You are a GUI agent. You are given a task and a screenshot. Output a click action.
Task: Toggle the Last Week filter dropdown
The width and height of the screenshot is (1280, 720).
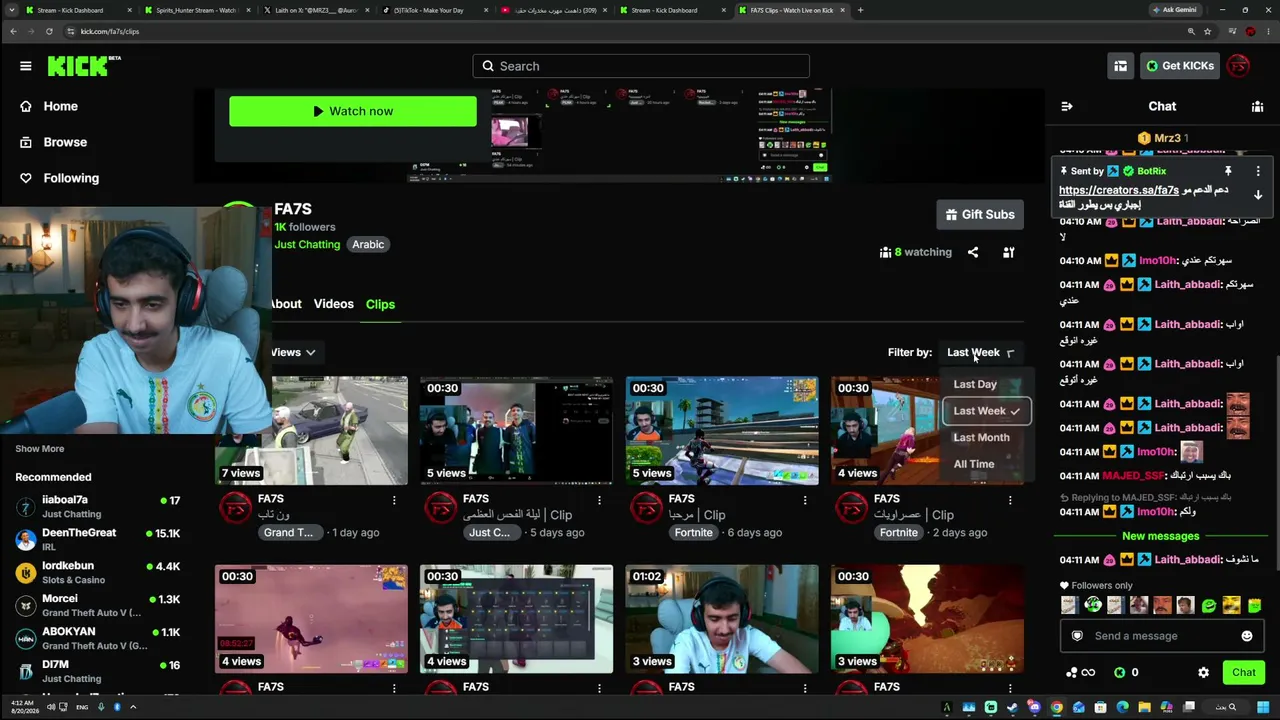(x=981, y=352)
